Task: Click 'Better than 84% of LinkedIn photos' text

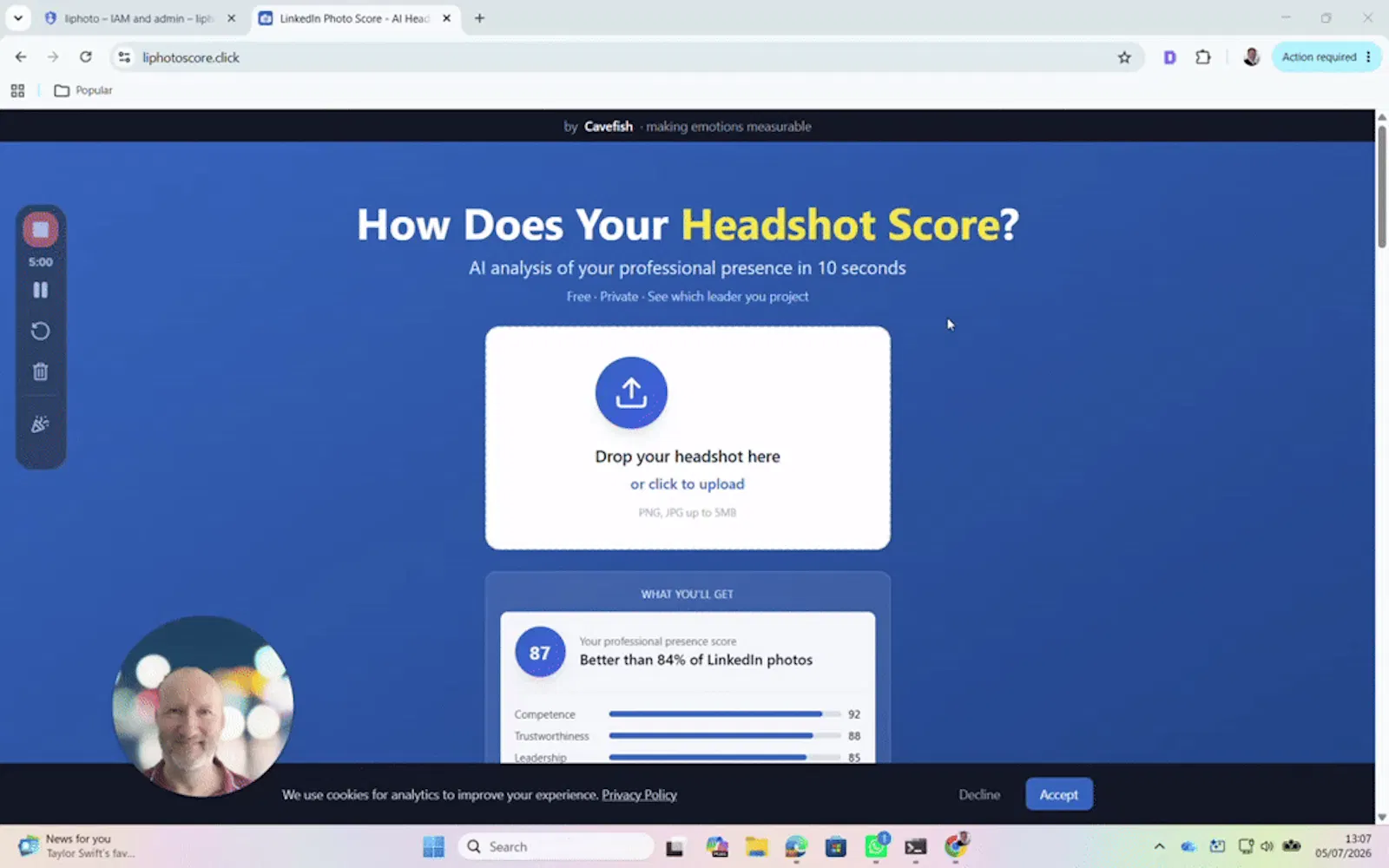Action: click(696, 660)
